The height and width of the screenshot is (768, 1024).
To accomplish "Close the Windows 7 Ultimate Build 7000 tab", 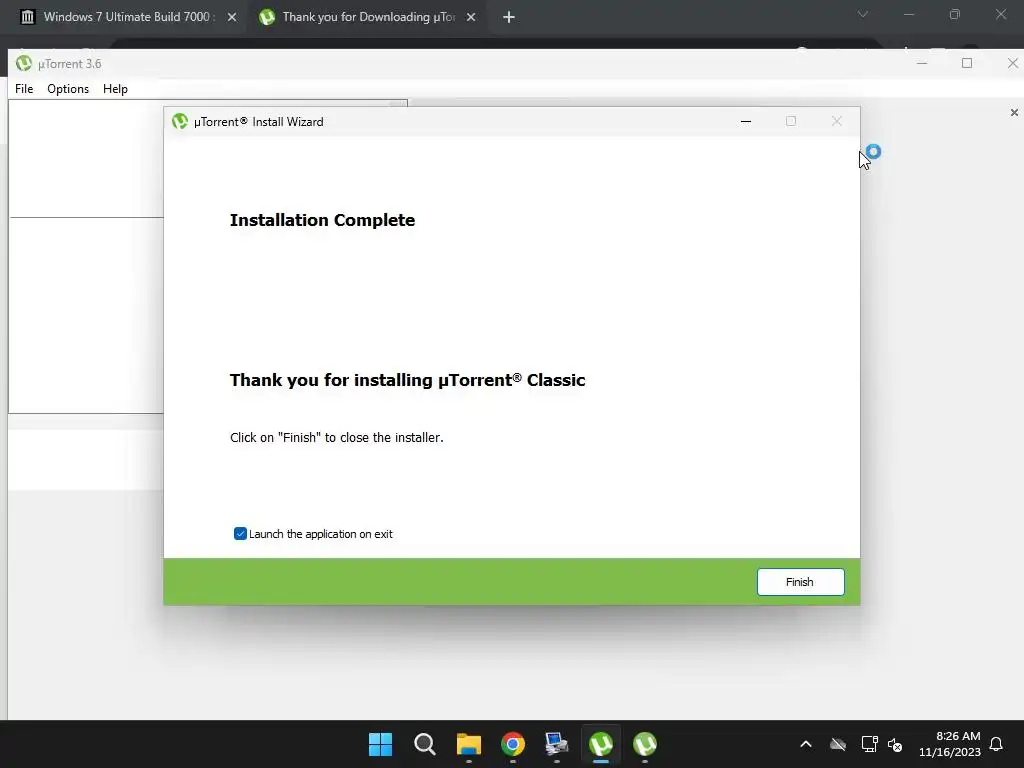I will click(232, 17).
